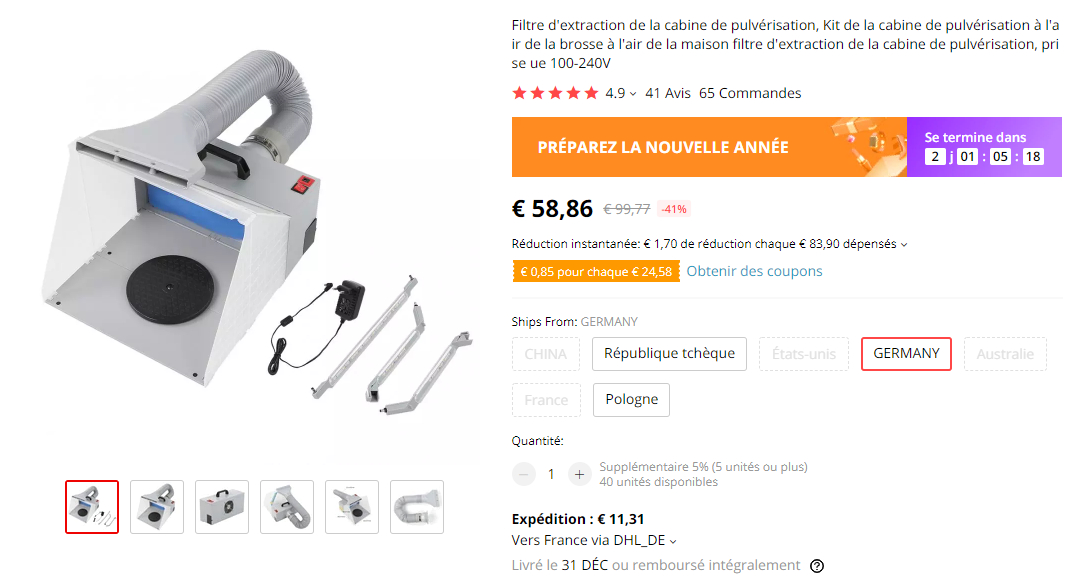Decrease quantity with the minus button
This screenshot has width=1073, height=583.
click(x=523, y=474)
